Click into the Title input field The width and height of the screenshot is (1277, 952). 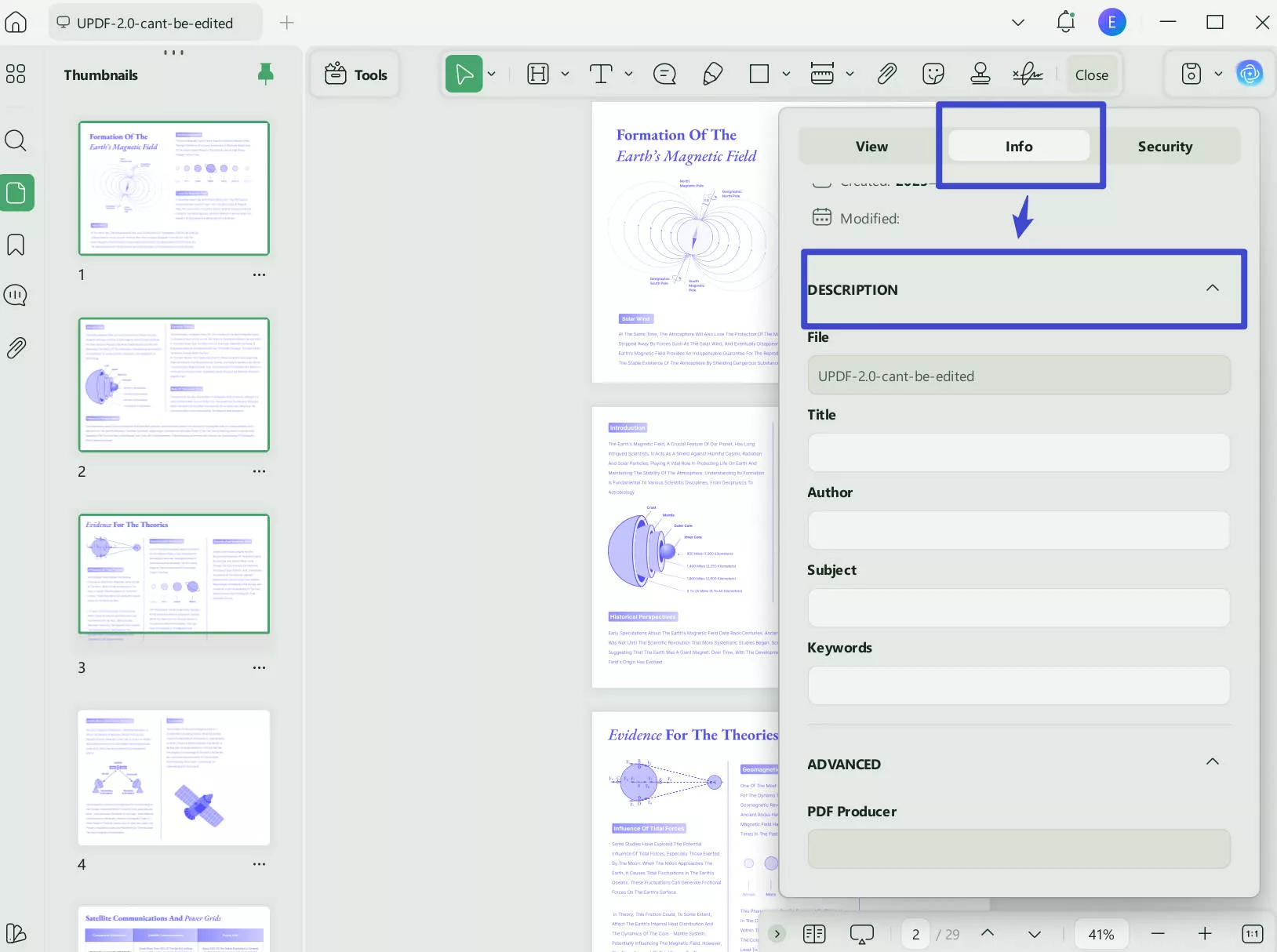click(1018, 452)
